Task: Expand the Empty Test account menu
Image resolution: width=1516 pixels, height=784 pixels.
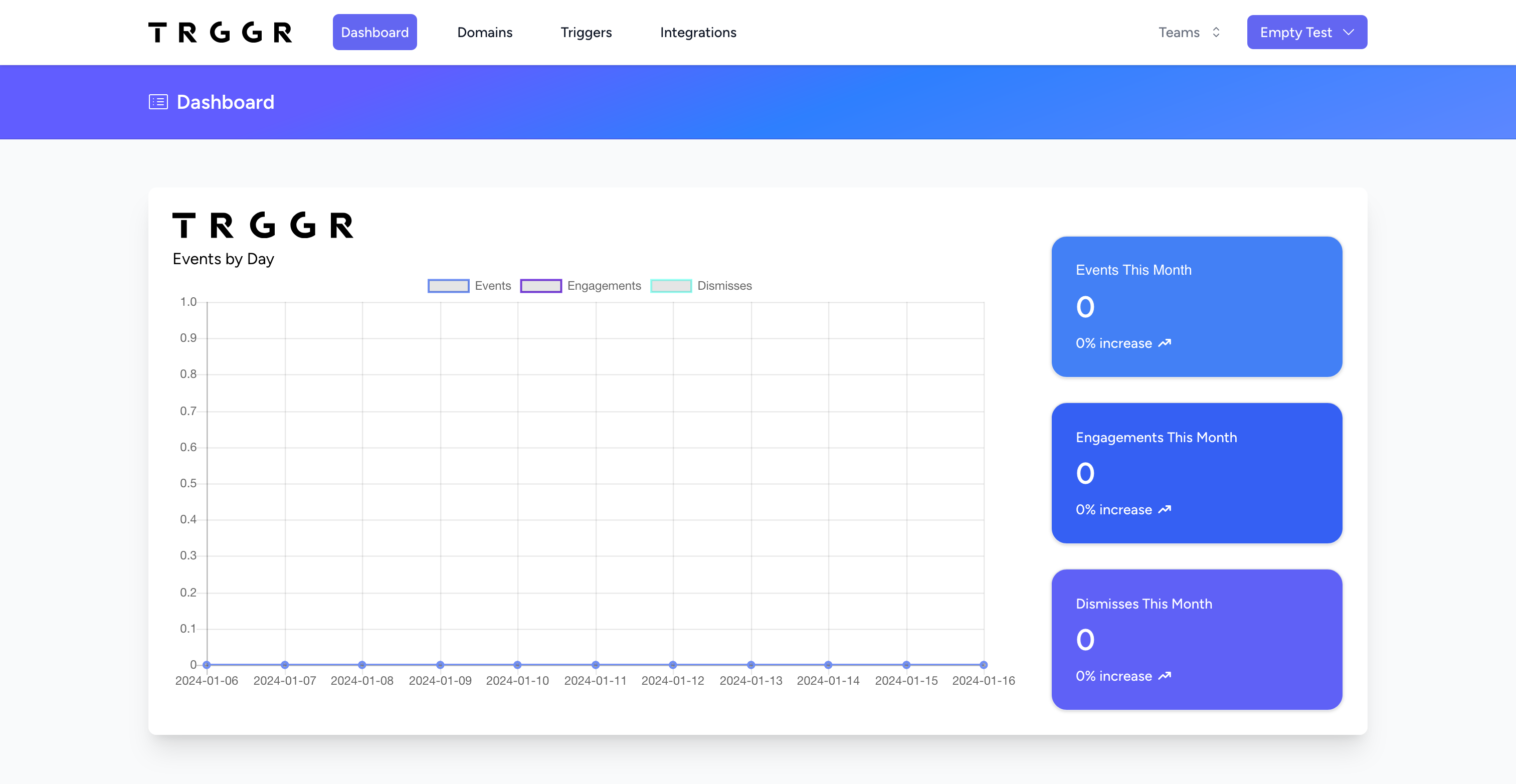Action: pos(1306,33)
